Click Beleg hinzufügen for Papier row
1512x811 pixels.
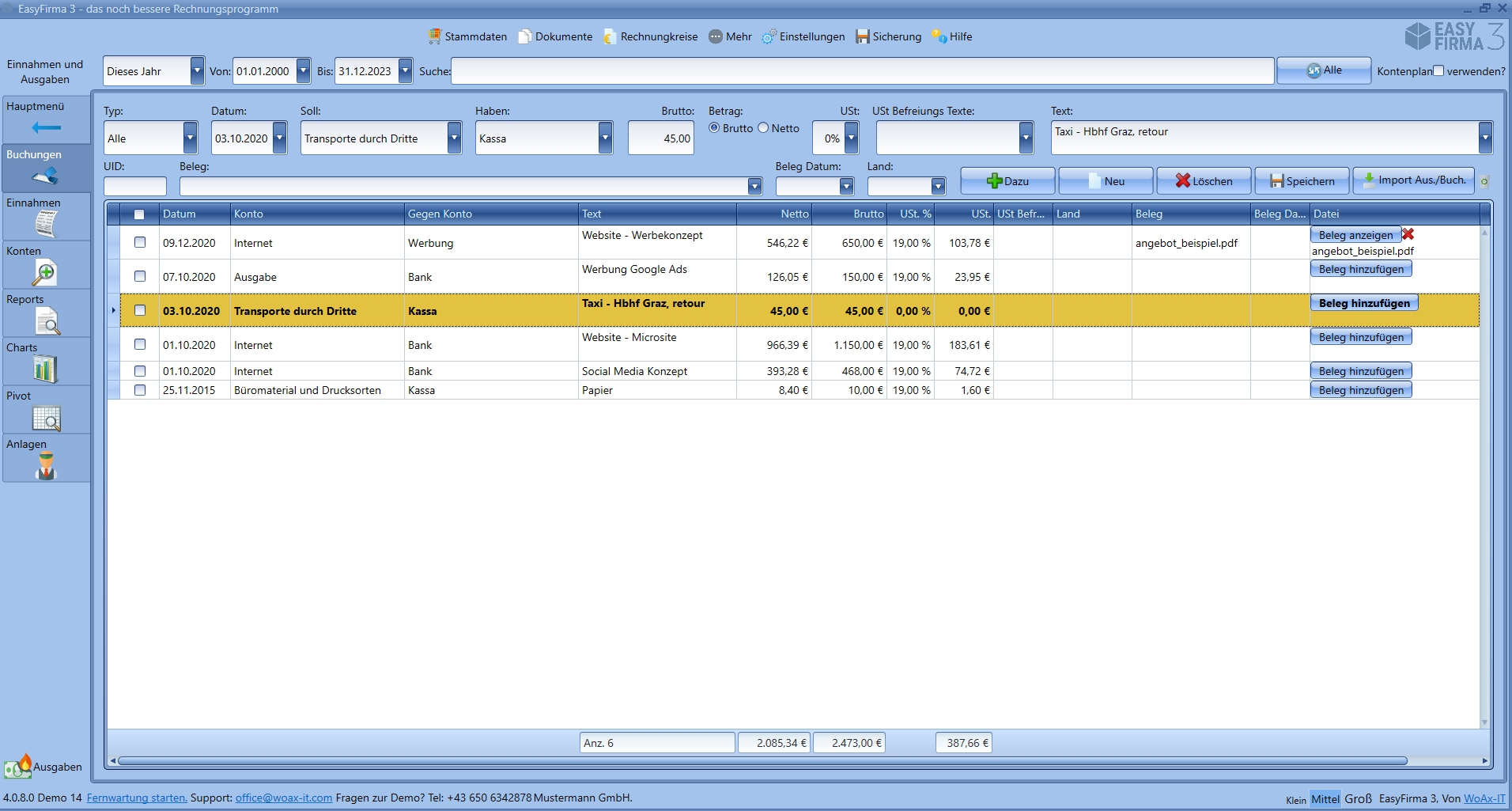[x=1361, y=390]
